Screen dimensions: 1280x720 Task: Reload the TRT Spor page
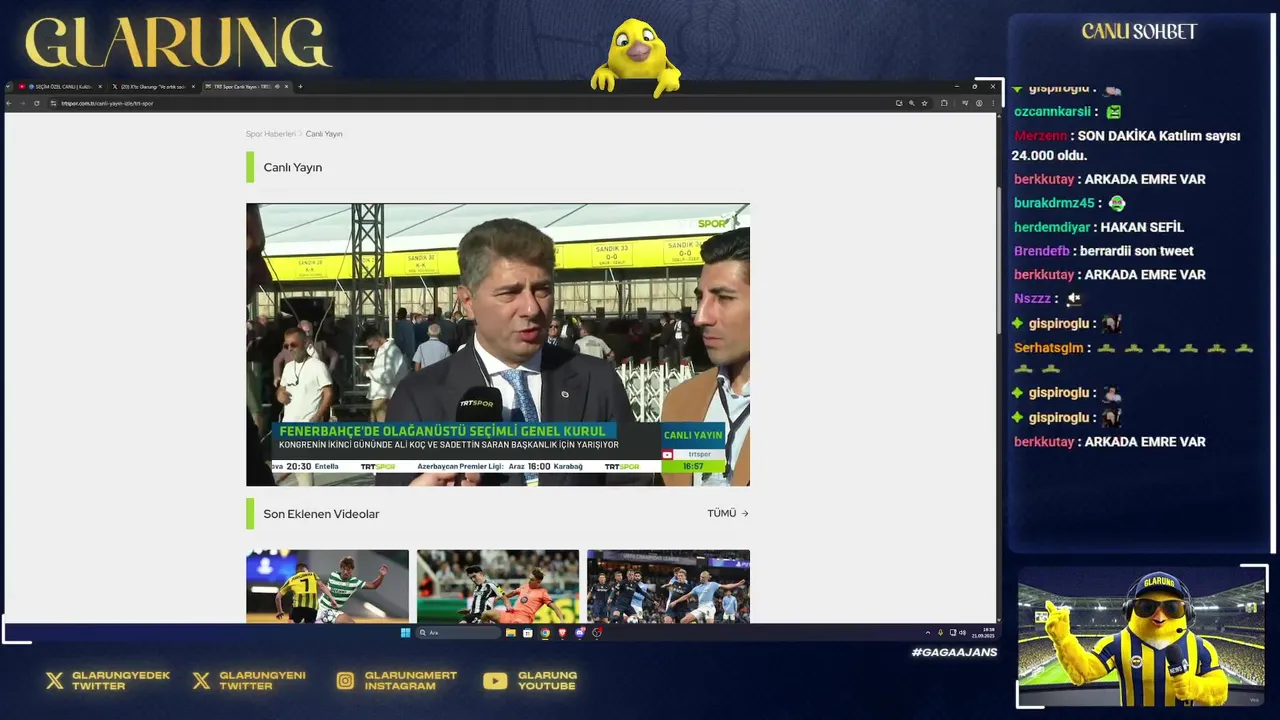point(37,103)
